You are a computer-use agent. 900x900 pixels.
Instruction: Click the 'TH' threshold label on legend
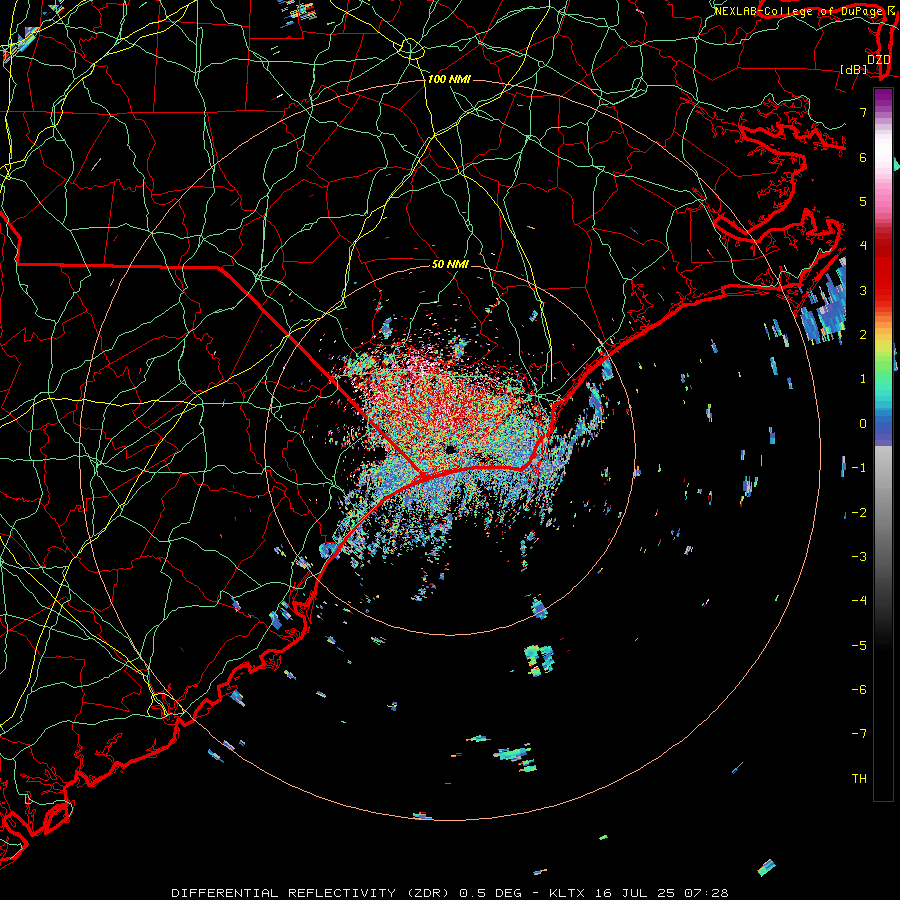pos(859,779)
